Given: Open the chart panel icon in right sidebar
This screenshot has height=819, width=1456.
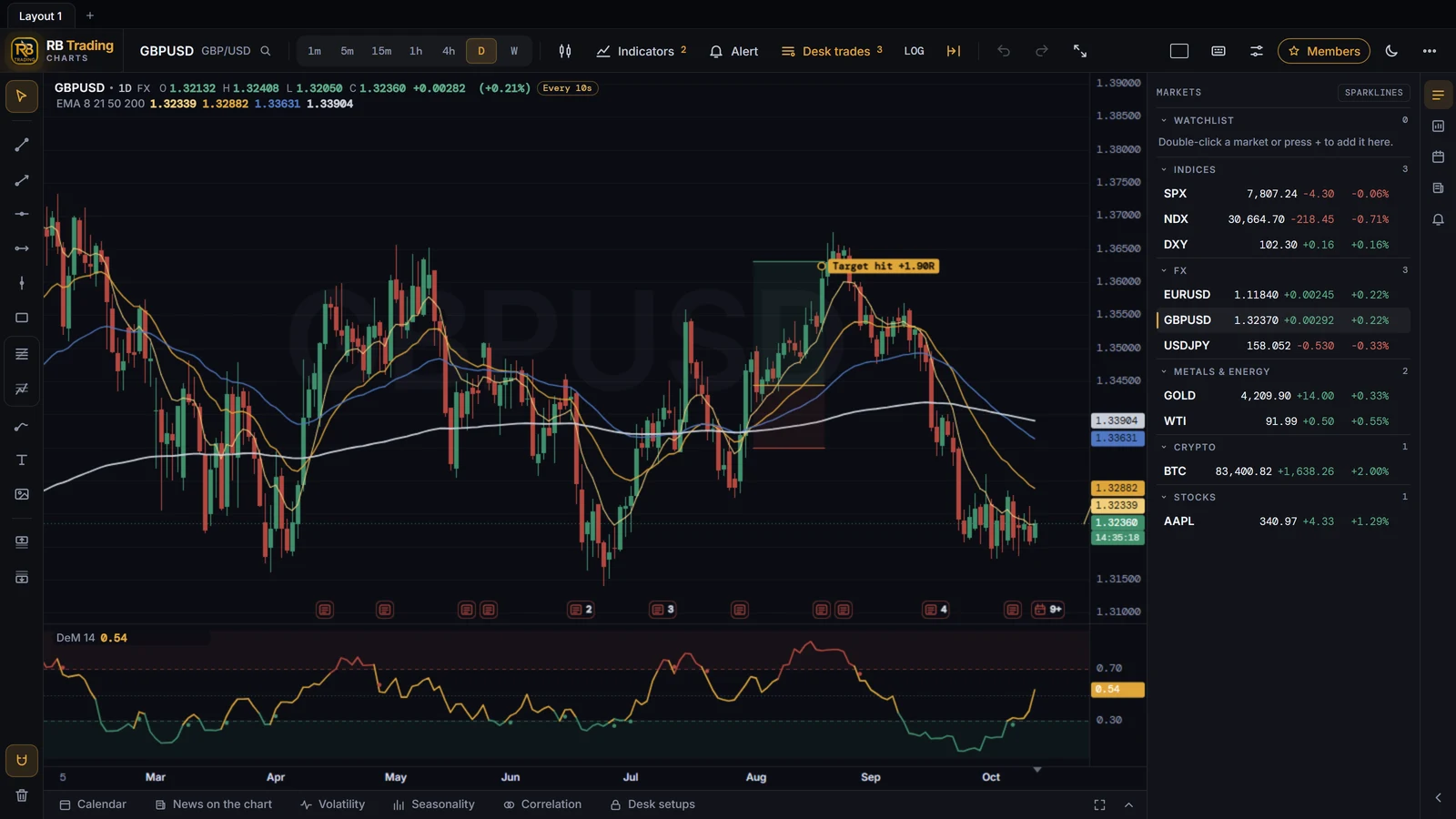Looking at the screenshot, I should (x=1438, y=126).
